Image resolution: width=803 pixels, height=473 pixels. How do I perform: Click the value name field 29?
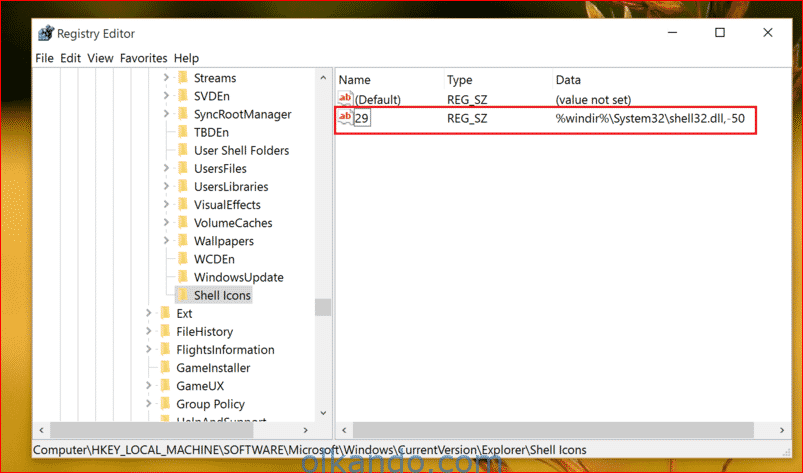pos(362,118)
